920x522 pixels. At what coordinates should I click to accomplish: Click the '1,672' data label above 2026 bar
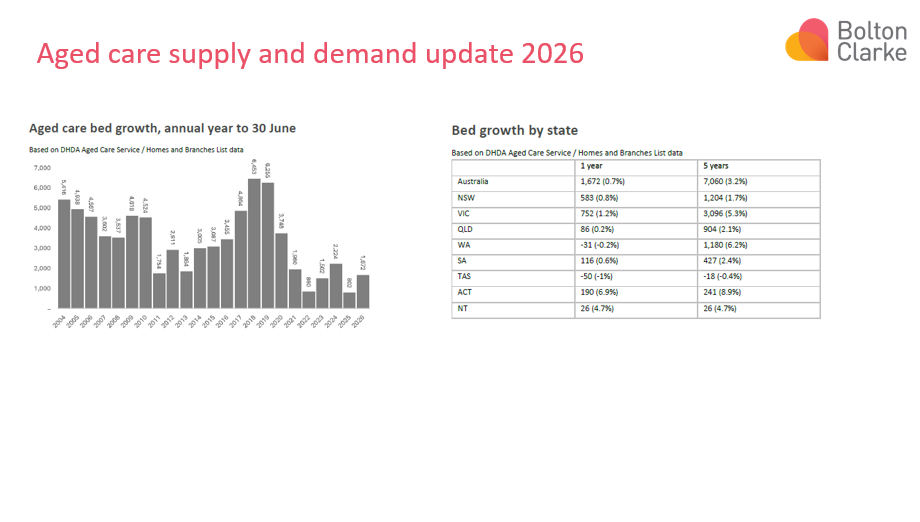click(x=363, y=263)
